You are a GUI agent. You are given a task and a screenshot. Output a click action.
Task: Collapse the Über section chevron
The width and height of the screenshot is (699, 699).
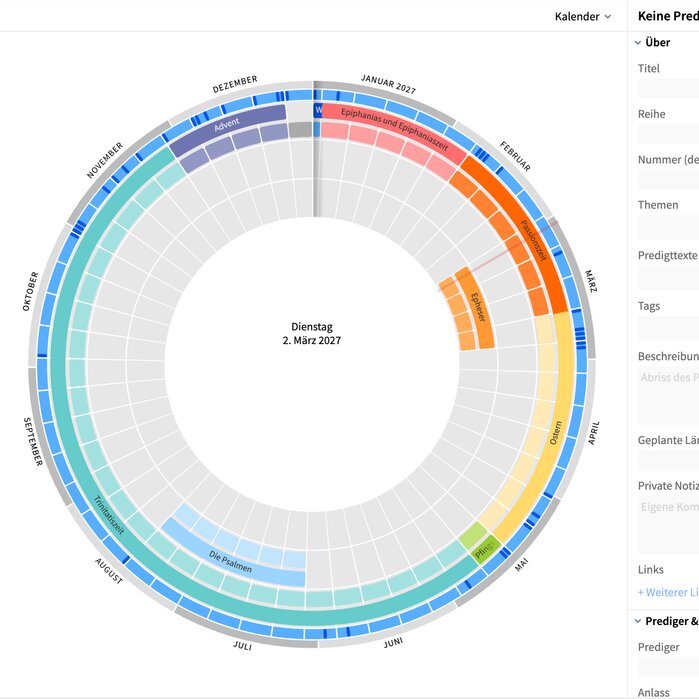(638, 43)
